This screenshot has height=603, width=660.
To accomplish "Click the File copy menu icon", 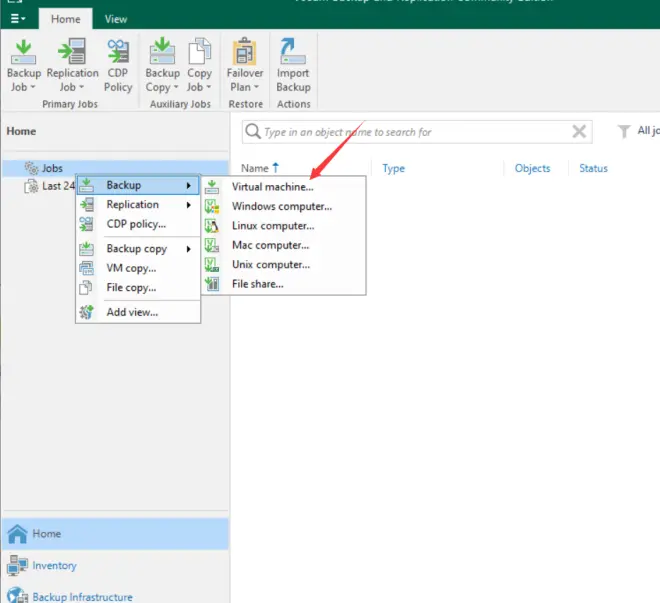I will tap(86, 287).
